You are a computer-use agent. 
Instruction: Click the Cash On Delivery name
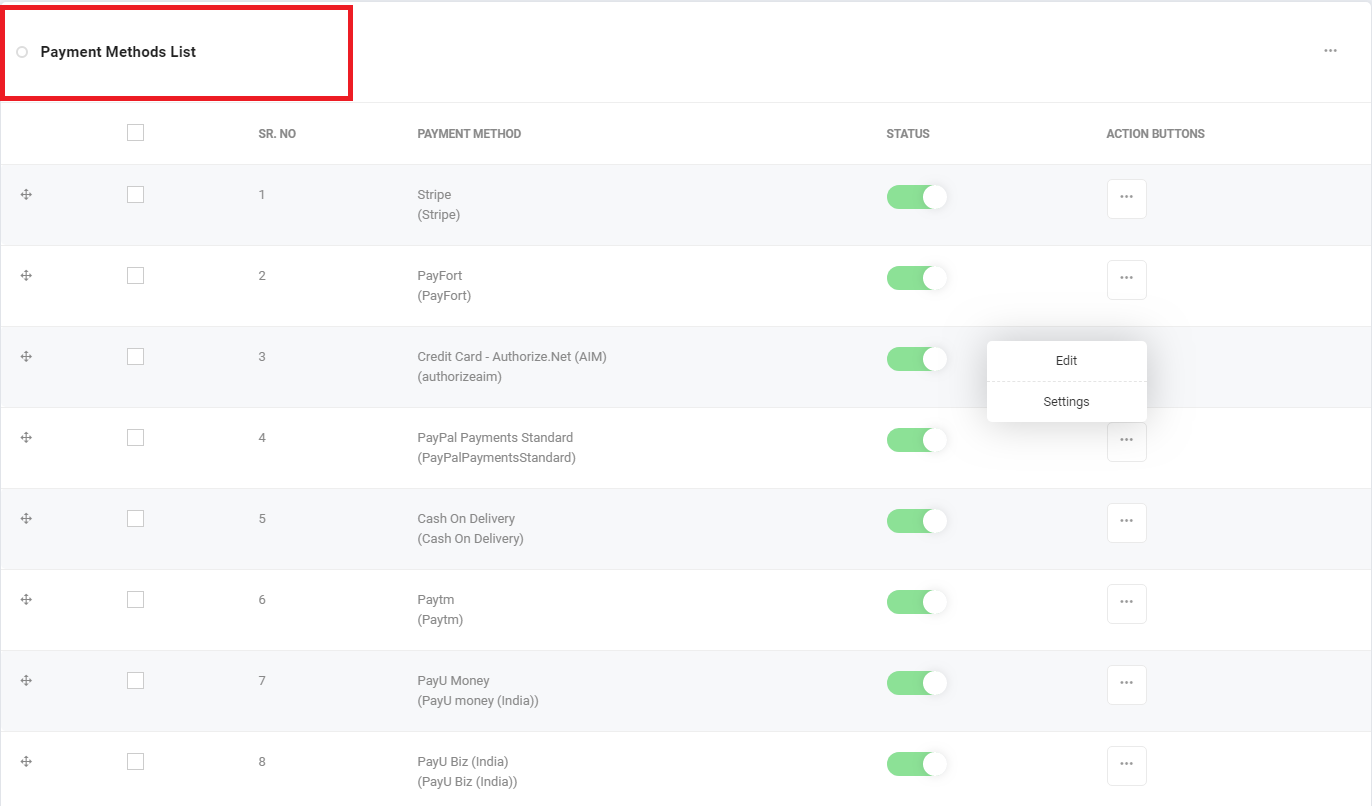coord(466,519)
